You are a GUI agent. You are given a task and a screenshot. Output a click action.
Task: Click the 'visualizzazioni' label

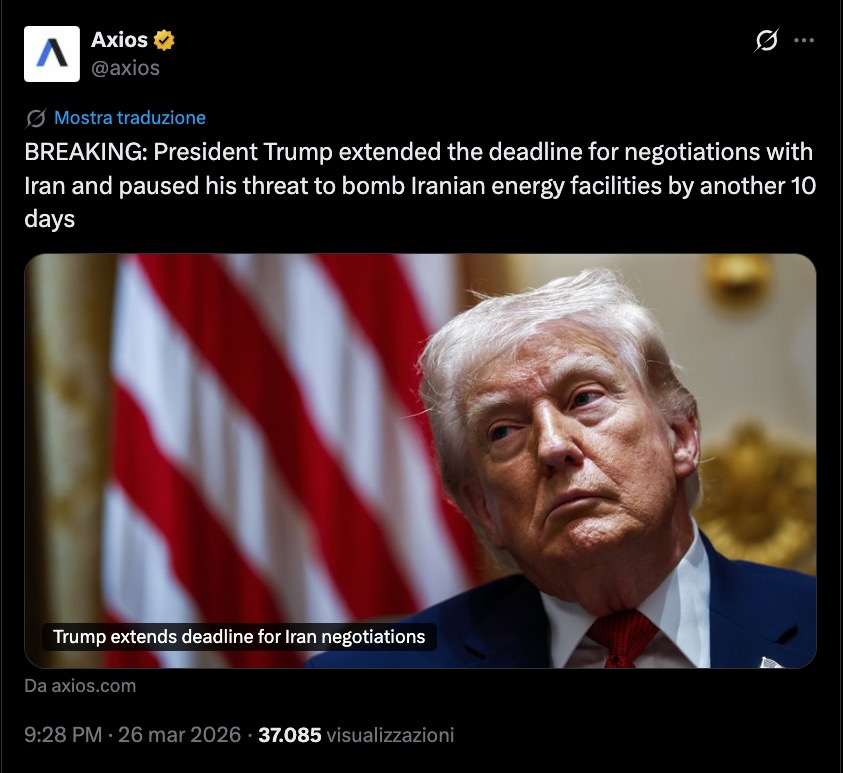(x=390, y=735)
